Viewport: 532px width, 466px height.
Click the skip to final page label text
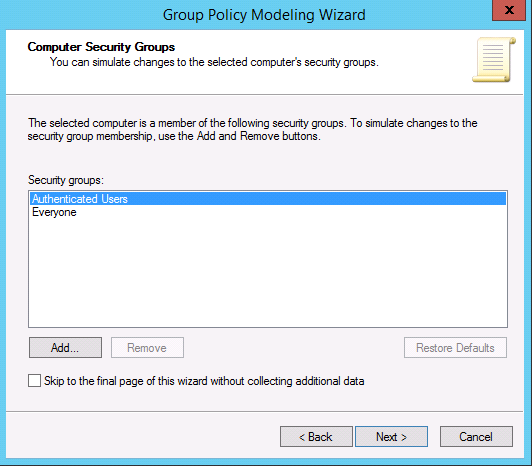(204, 381)
